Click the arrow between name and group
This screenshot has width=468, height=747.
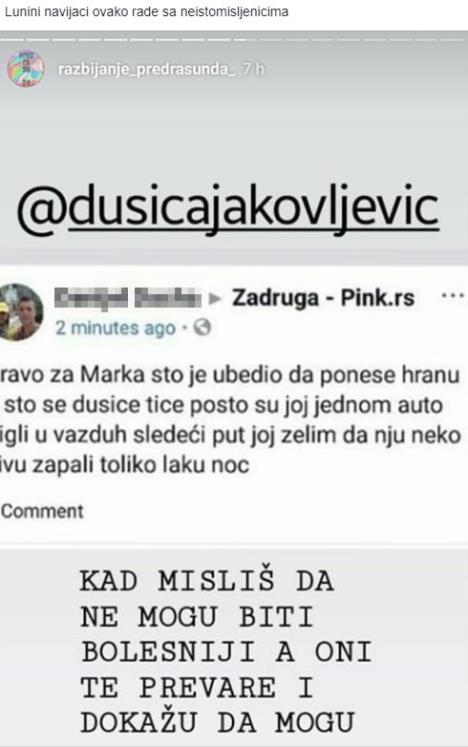click(x=215, y=299)
